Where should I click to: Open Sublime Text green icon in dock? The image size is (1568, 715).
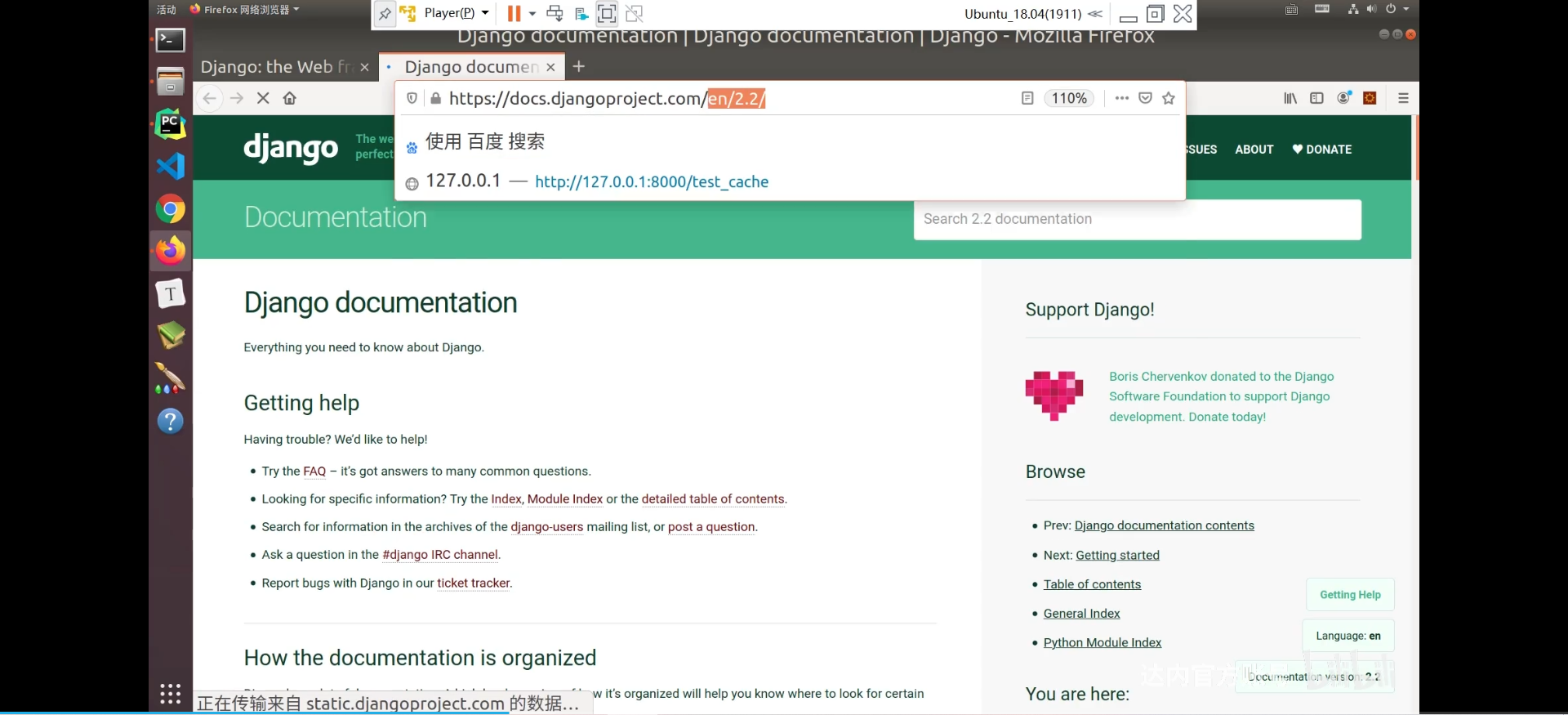click(x=171, y=335)
